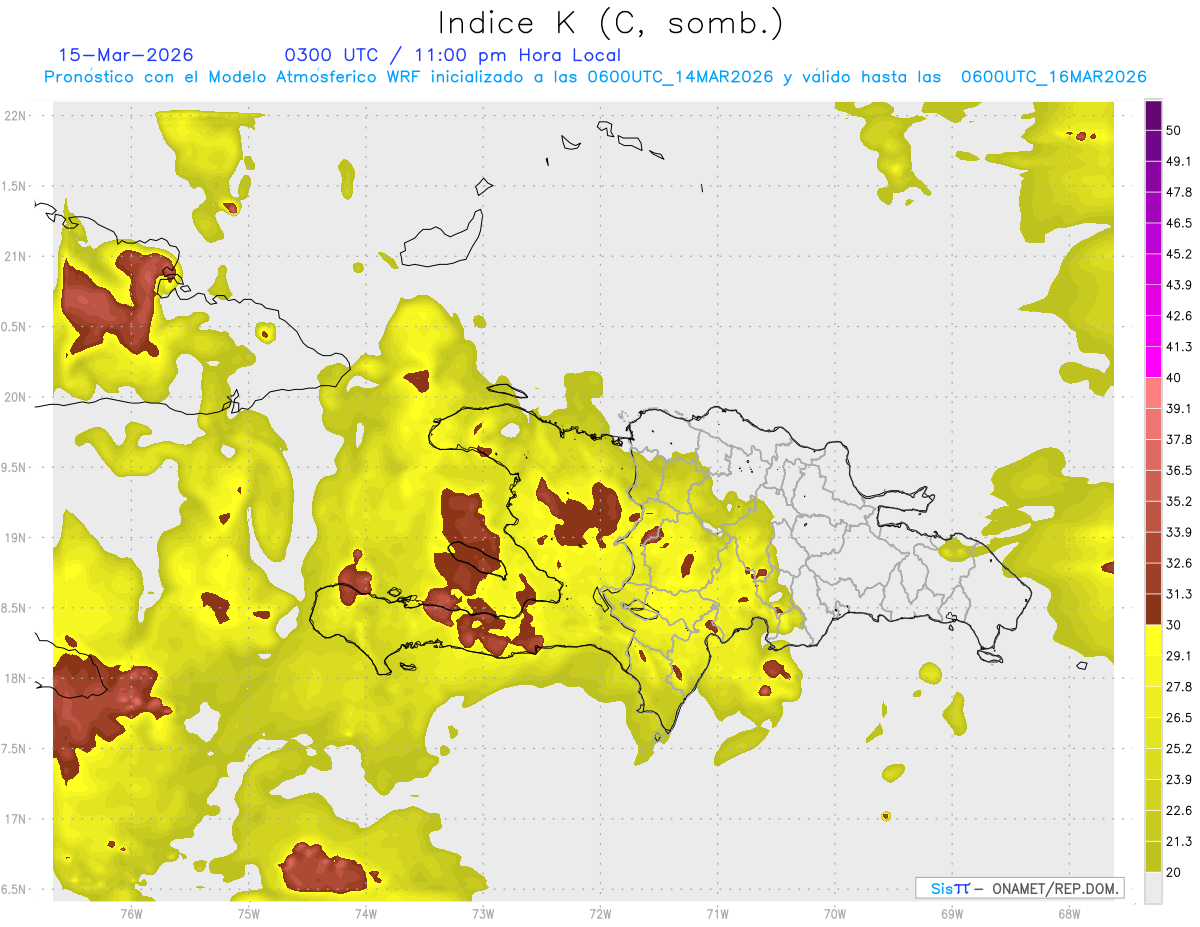Click the '0300 UTC / 11:00 pm Hora Local' text
The image size is (1200, 927).
453,56
